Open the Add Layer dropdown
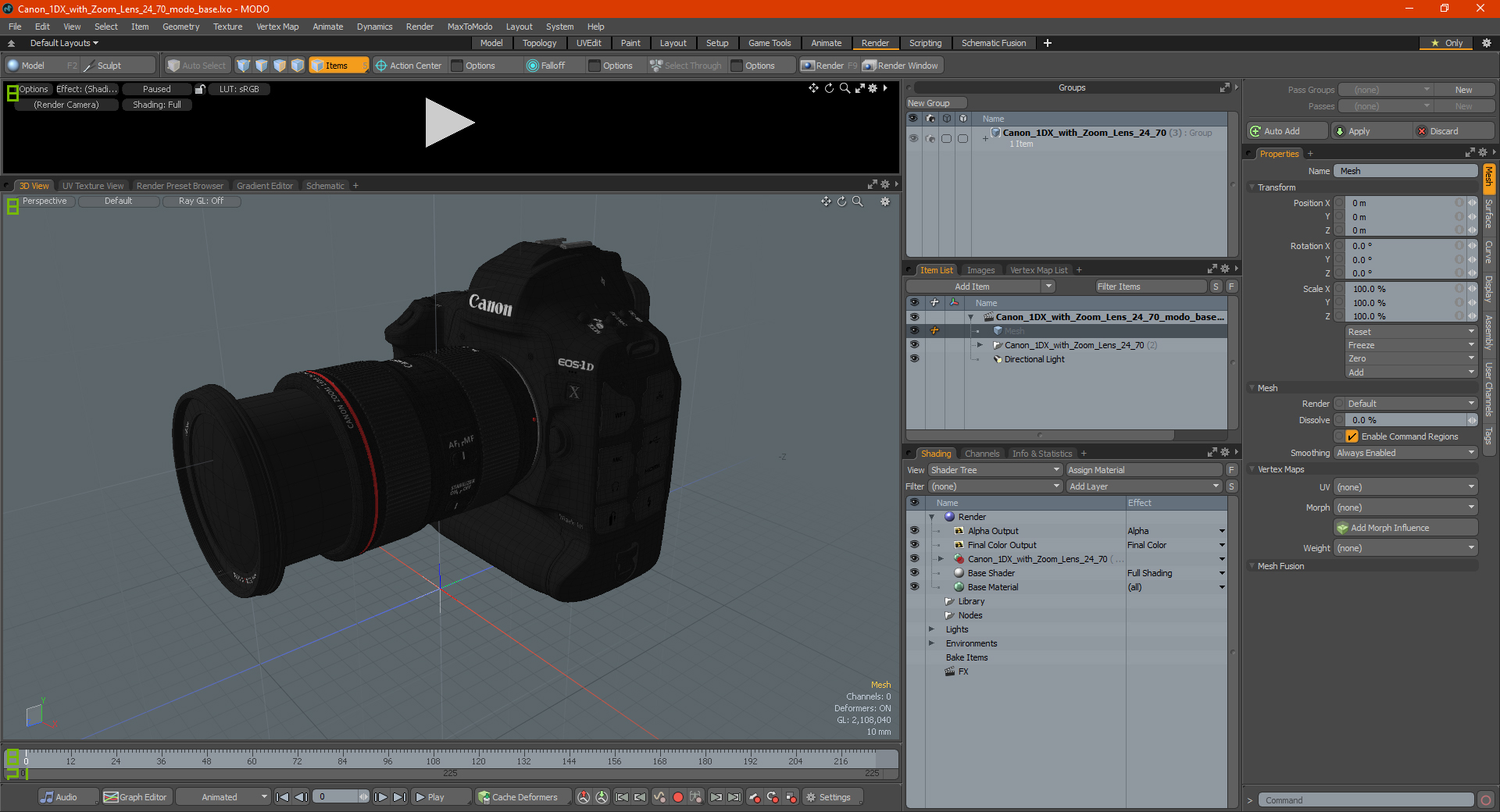 (x=1144, y=486)
